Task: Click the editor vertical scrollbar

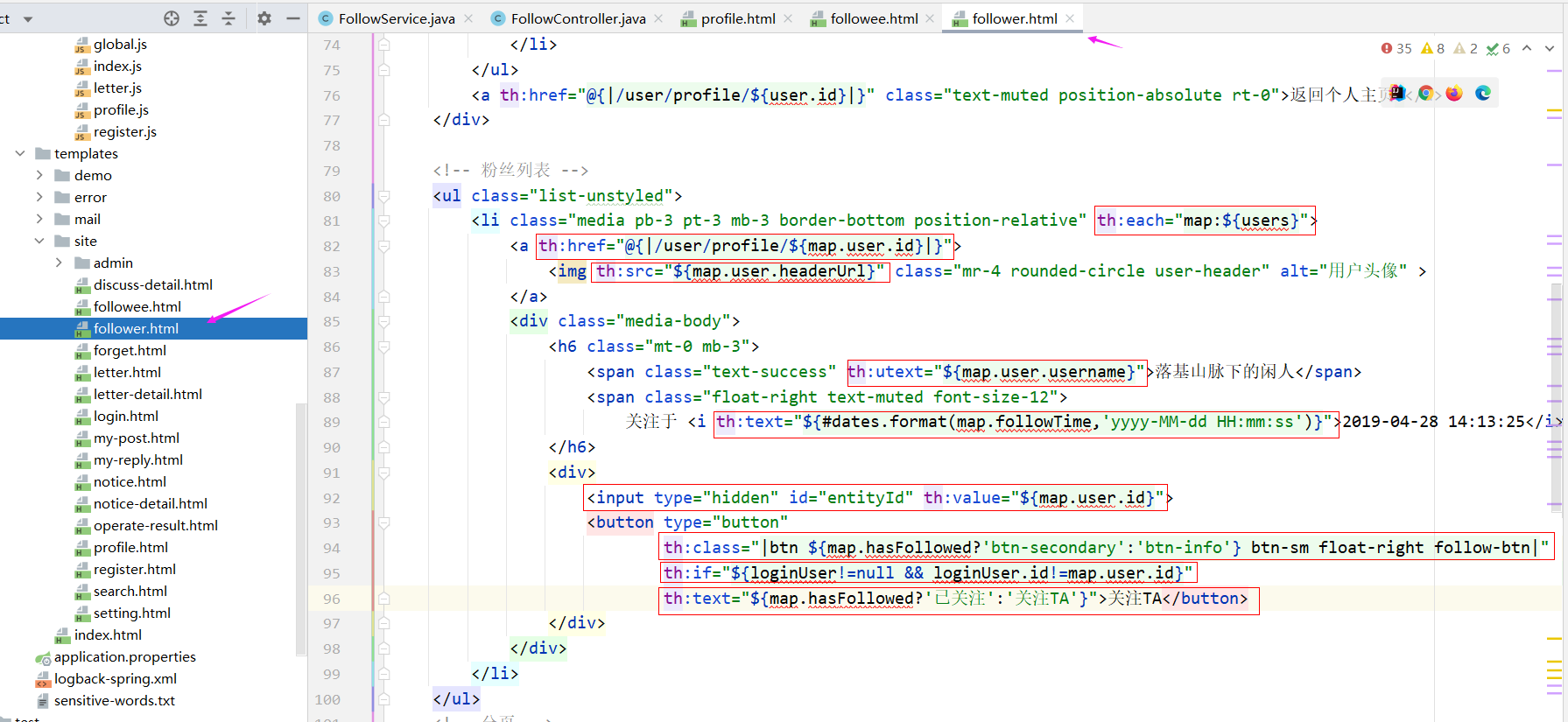Action: tap(1556, 396)
